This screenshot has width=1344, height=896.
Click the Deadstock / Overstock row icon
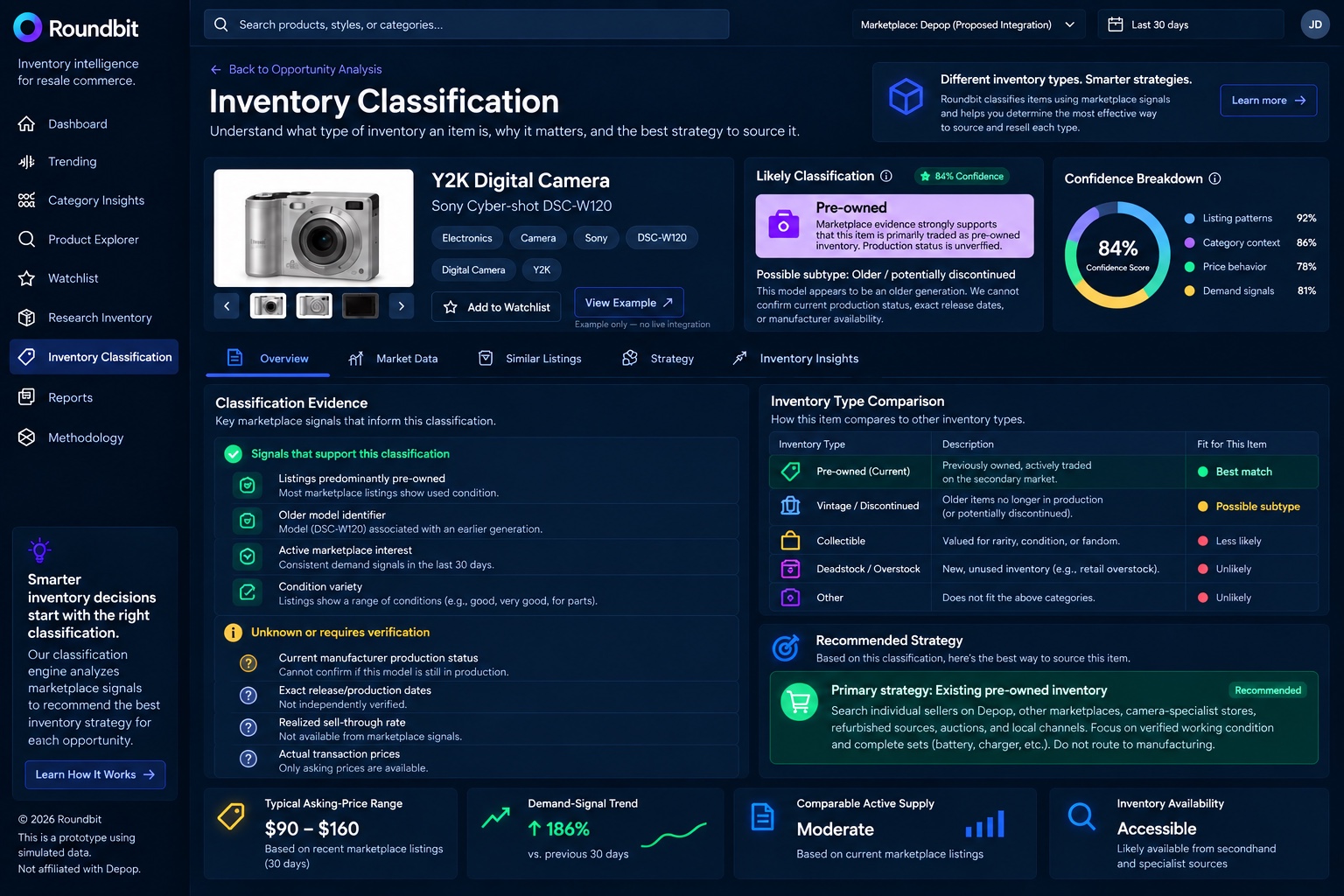[790, 569]
